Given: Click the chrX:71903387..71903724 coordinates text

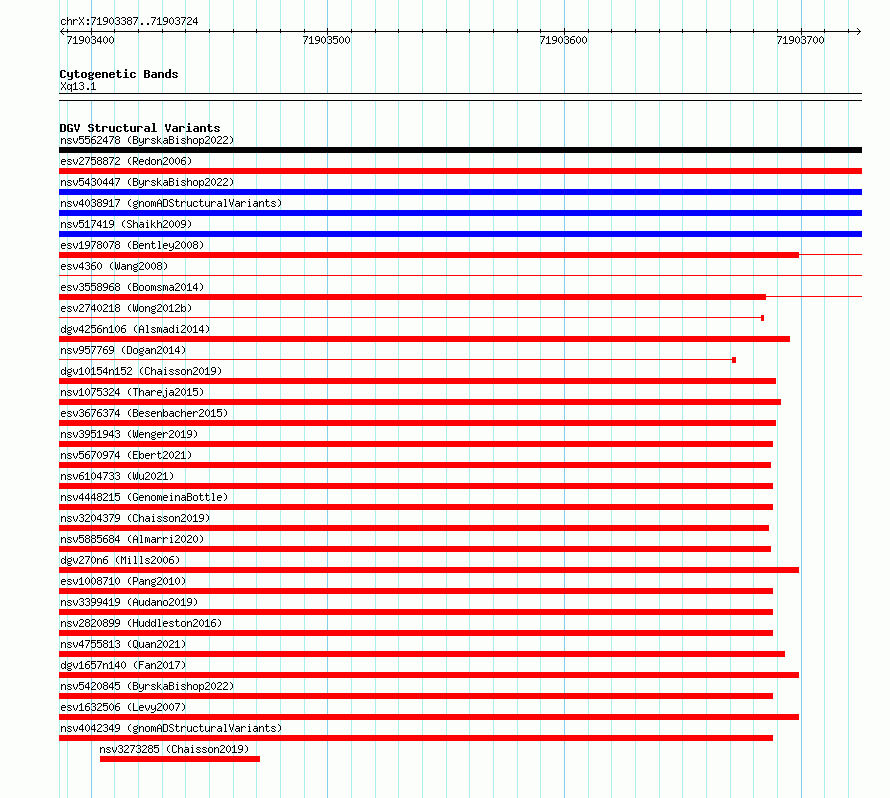Looking at the screenshot, I should [129, 22].
